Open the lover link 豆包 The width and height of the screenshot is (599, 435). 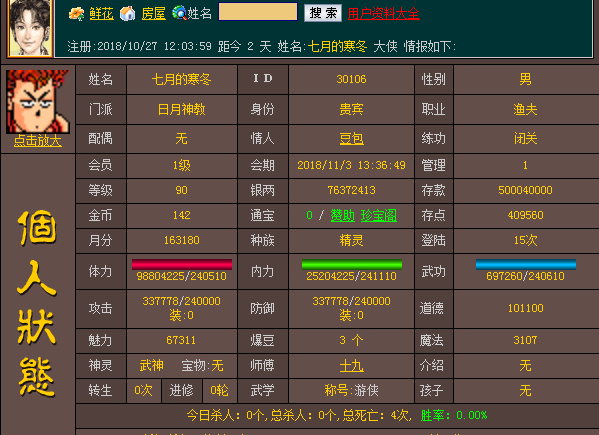[x=351, y=138]
